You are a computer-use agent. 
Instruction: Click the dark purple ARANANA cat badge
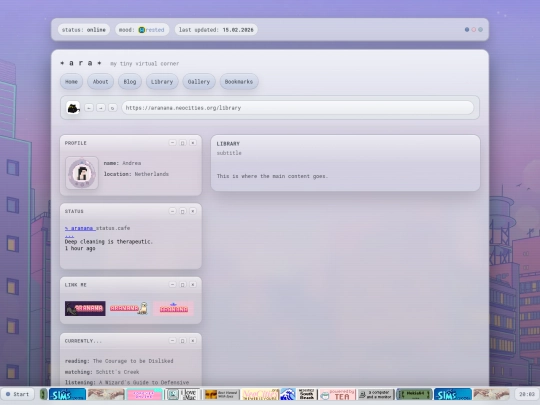85,308
